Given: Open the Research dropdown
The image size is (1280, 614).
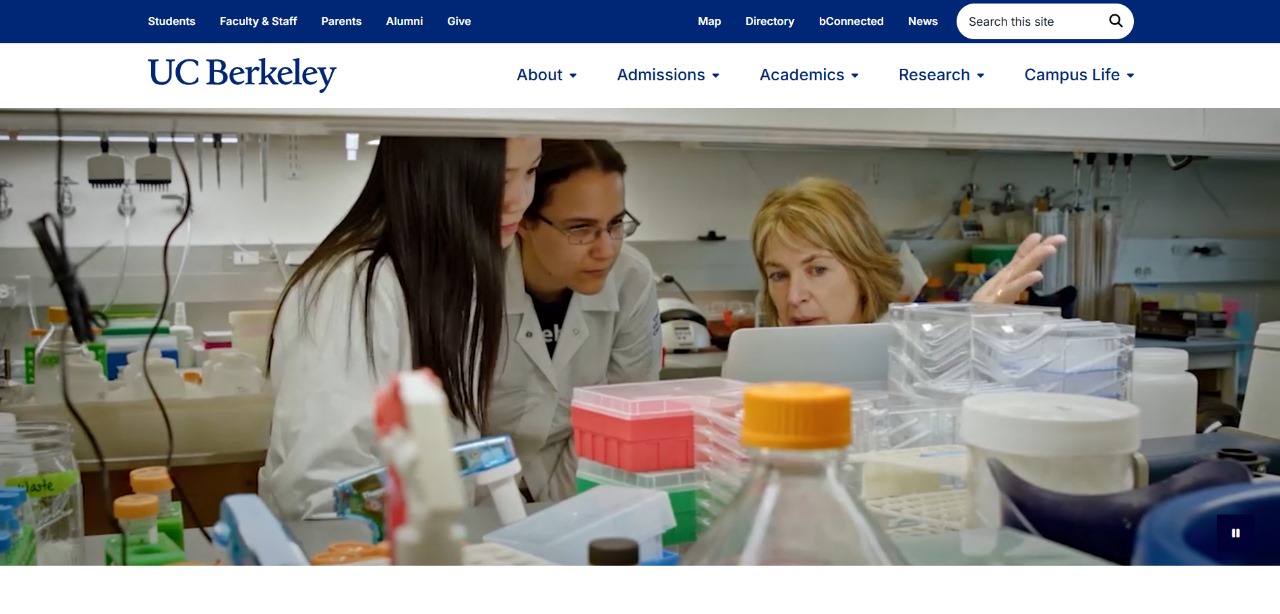Looking at the screenshot, I should (x=941, y=75).
